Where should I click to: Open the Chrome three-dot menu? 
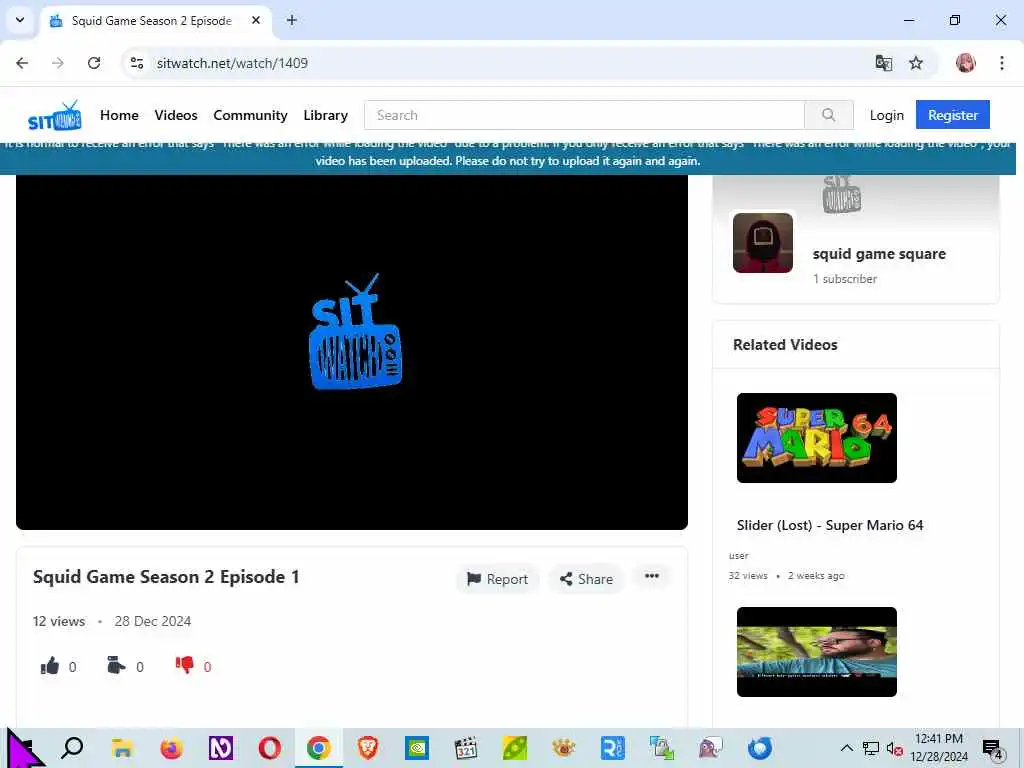(x=1001, y=63)
